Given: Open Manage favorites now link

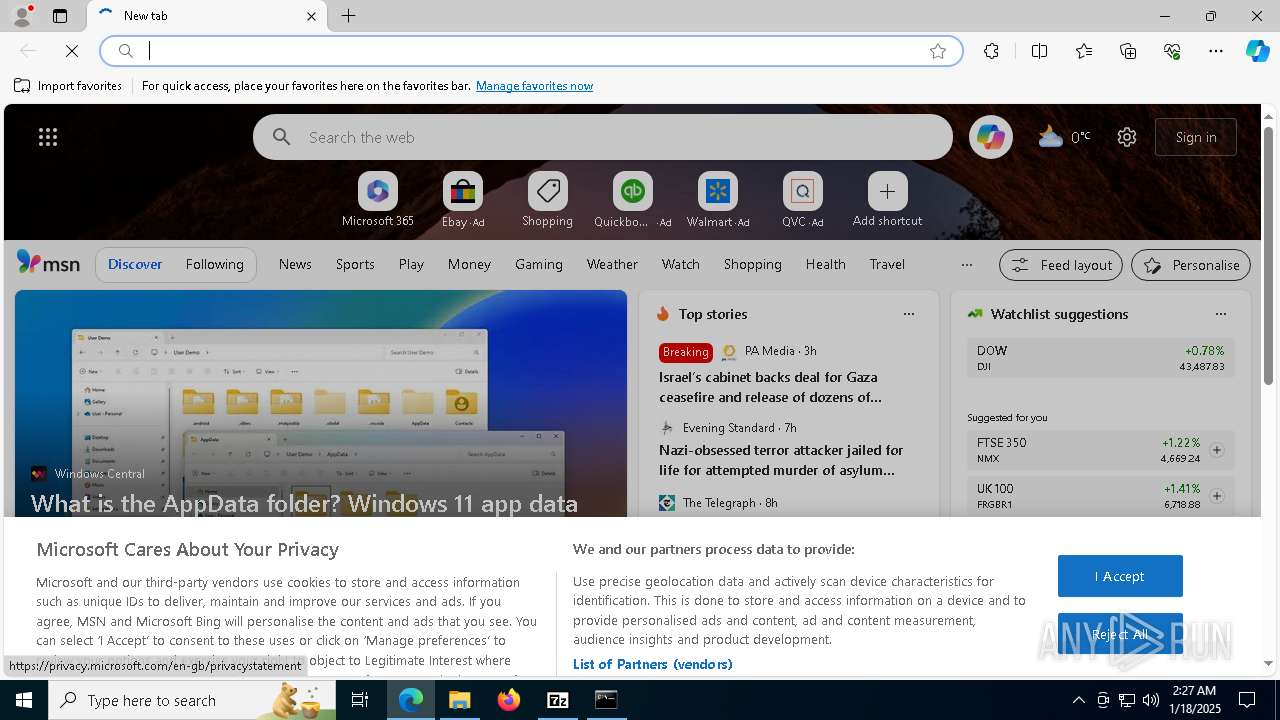Looking at the screenshot, I should coord(534,86).
